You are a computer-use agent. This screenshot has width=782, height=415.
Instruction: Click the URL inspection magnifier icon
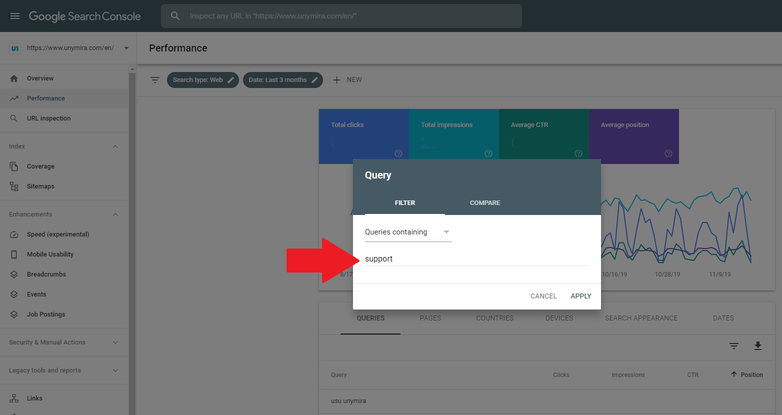tap(14, 118)
